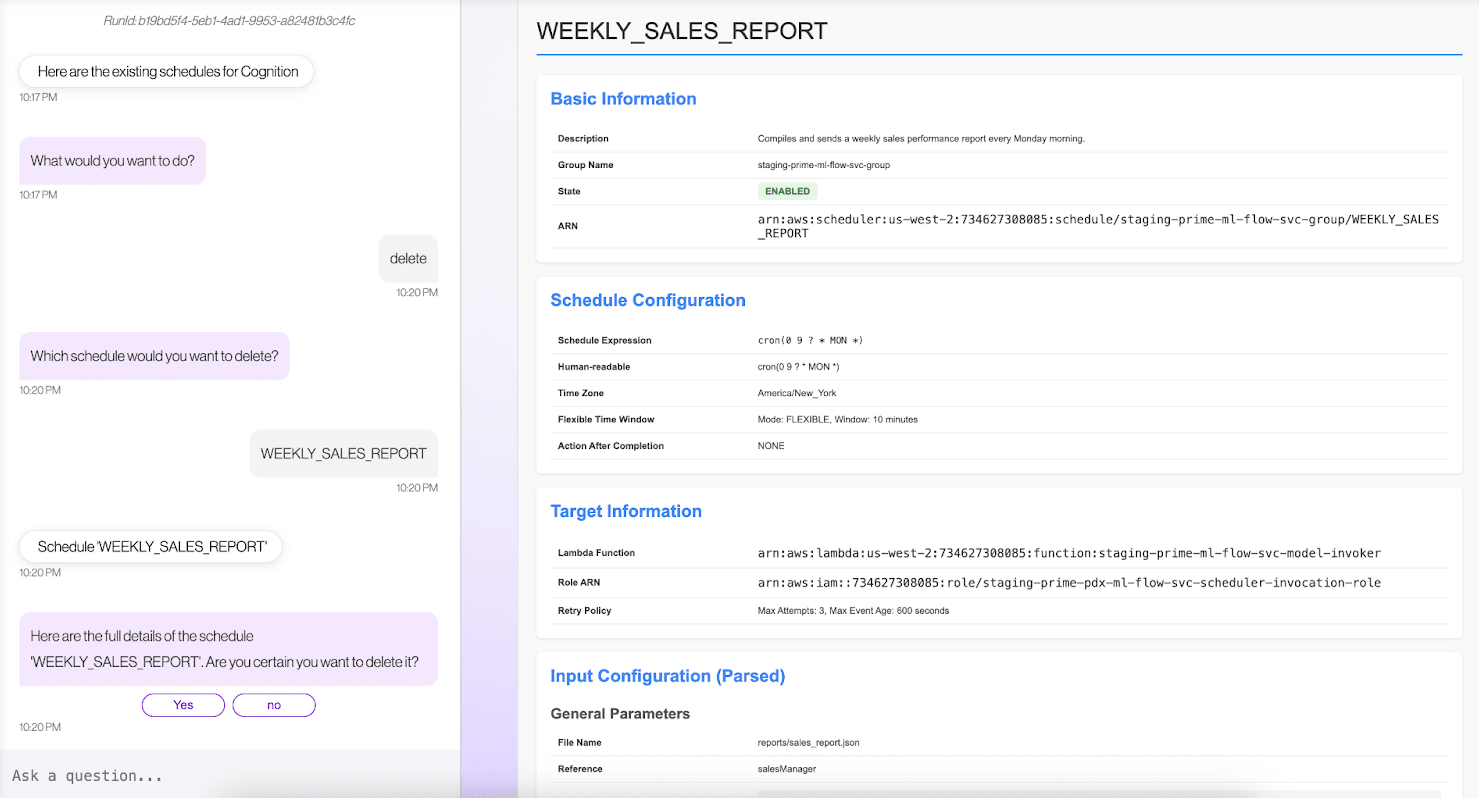Select the Time Zone row label

581,393
